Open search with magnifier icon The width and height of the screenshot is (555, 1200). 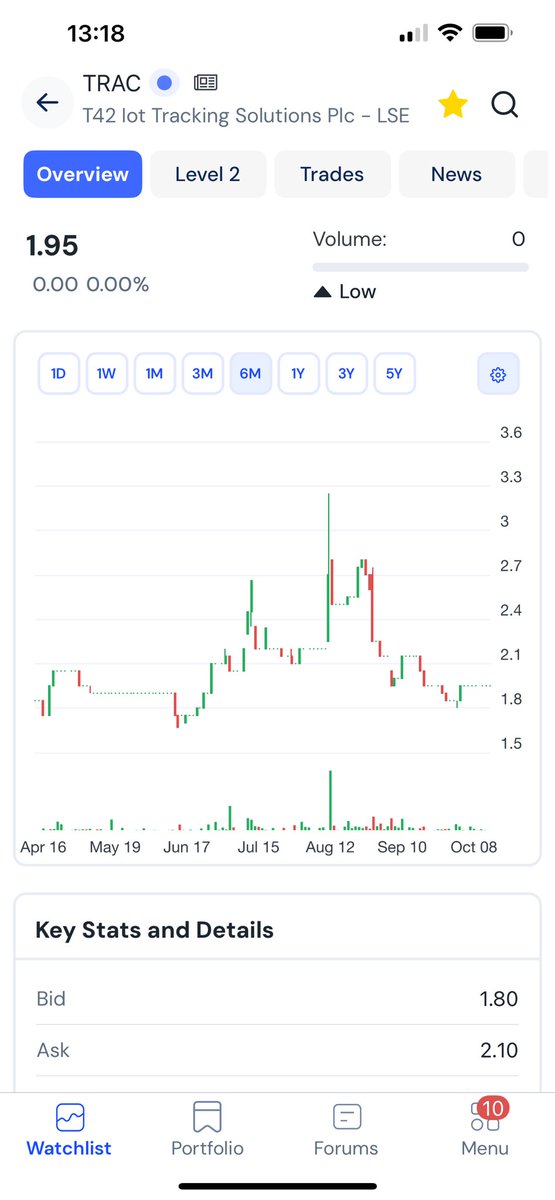click(x=505, y=104)
